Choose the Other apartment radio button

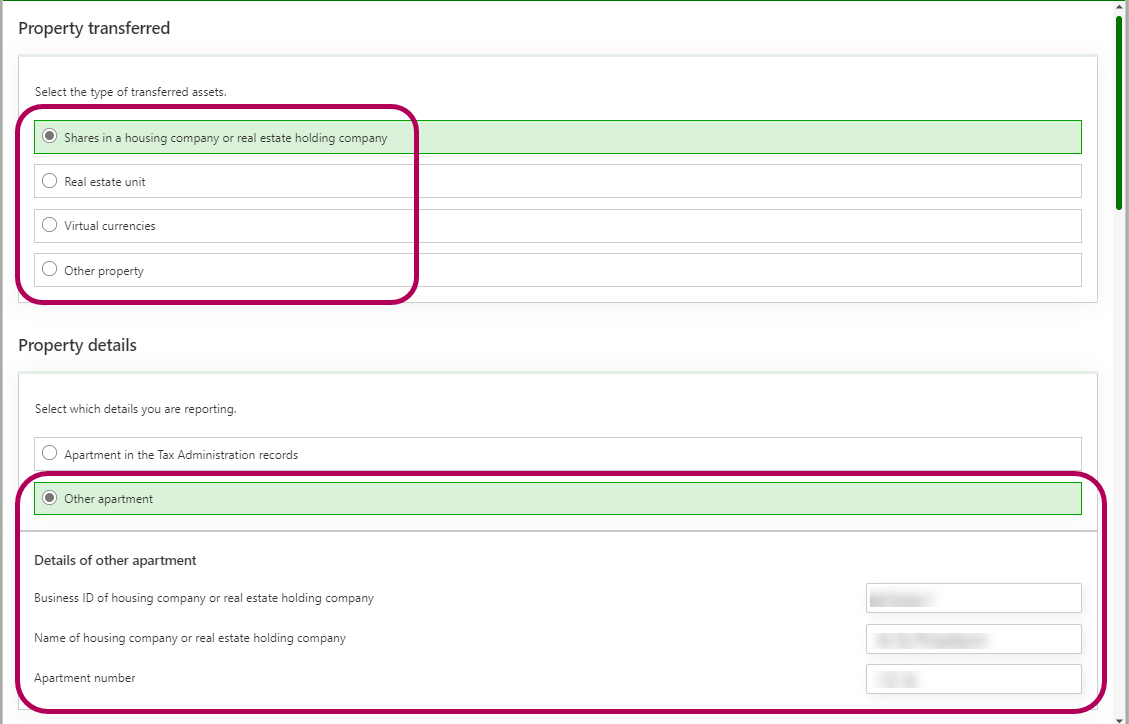pos(50,498)
